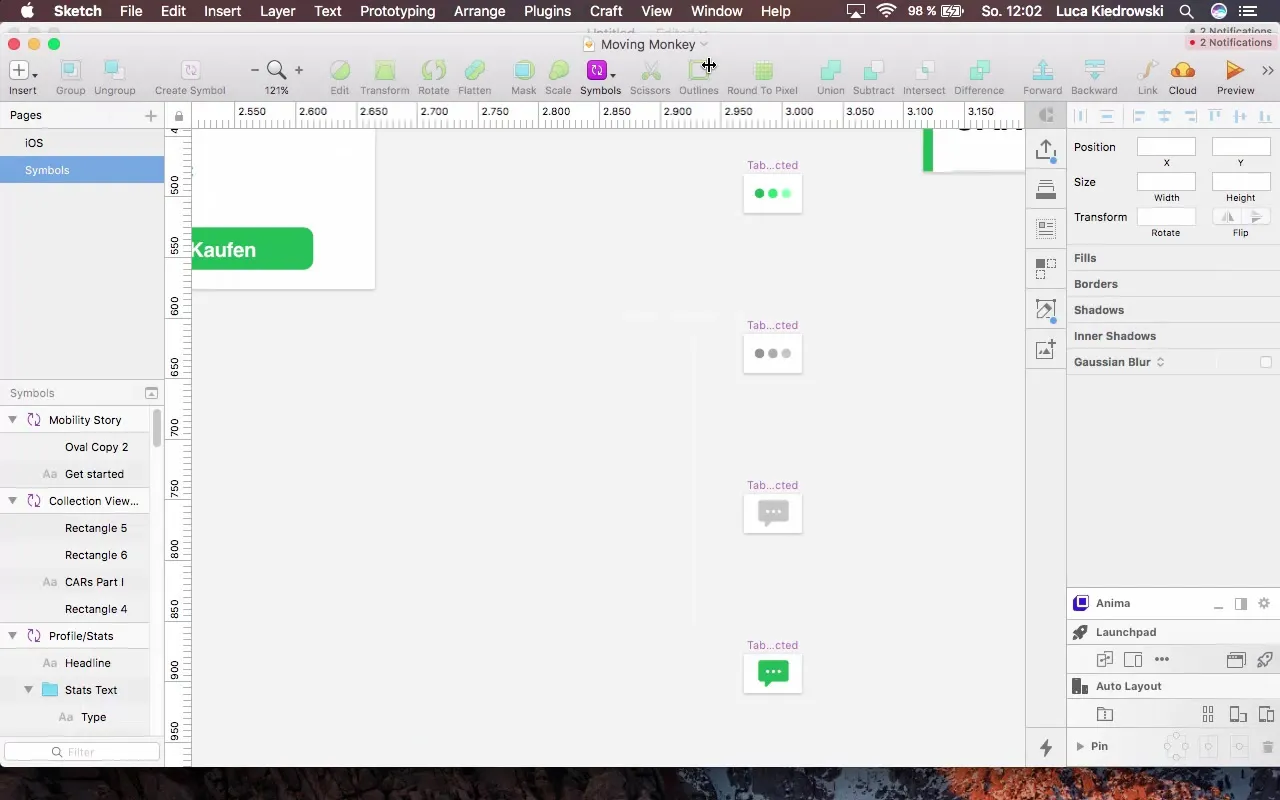The width and height of the screenshot is (1280, 800).
Task: Click the layer Filter search field
Action: 82,752
